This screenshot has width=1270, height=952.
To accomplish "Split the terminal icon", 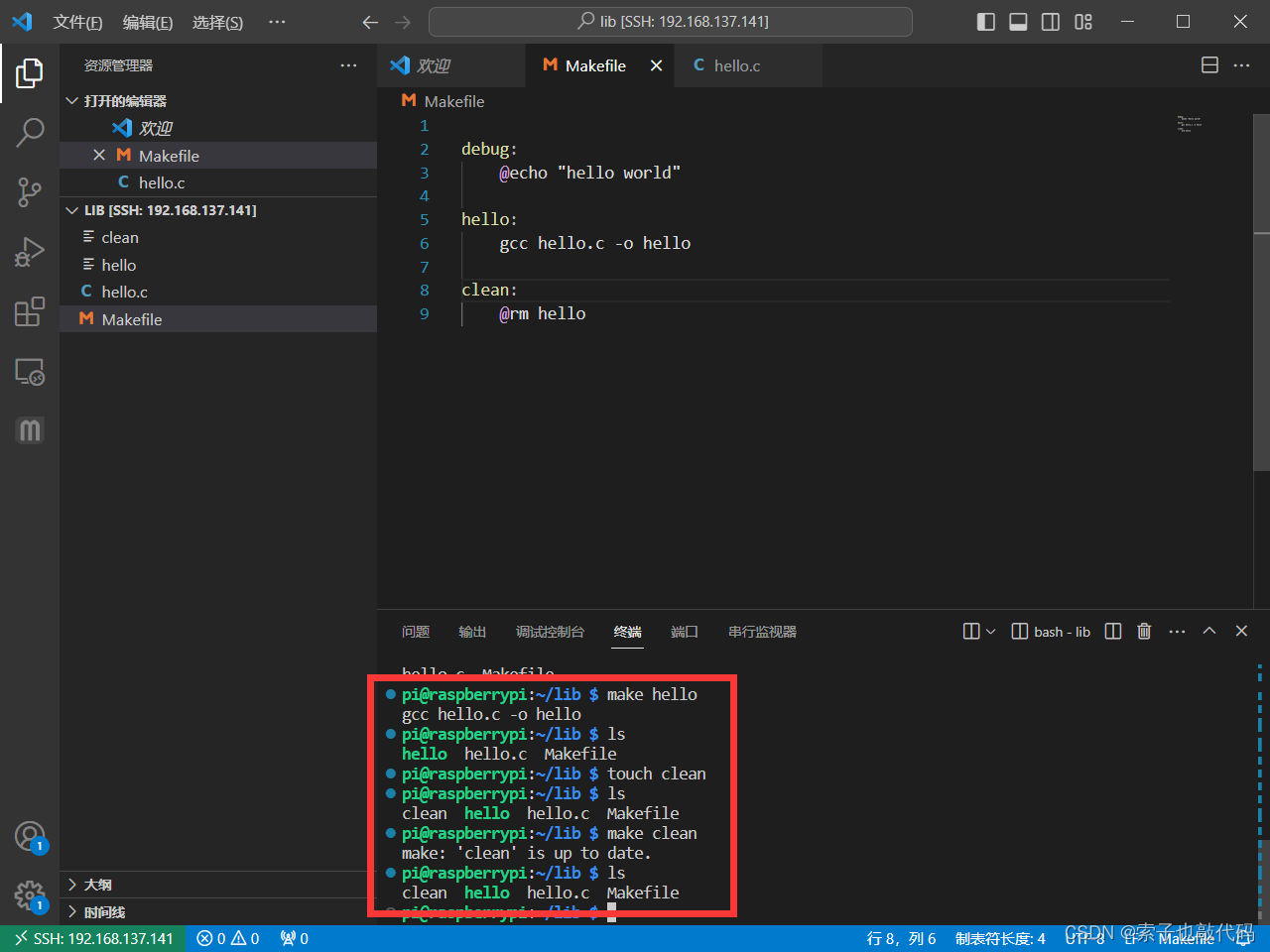I will 1113,632.
